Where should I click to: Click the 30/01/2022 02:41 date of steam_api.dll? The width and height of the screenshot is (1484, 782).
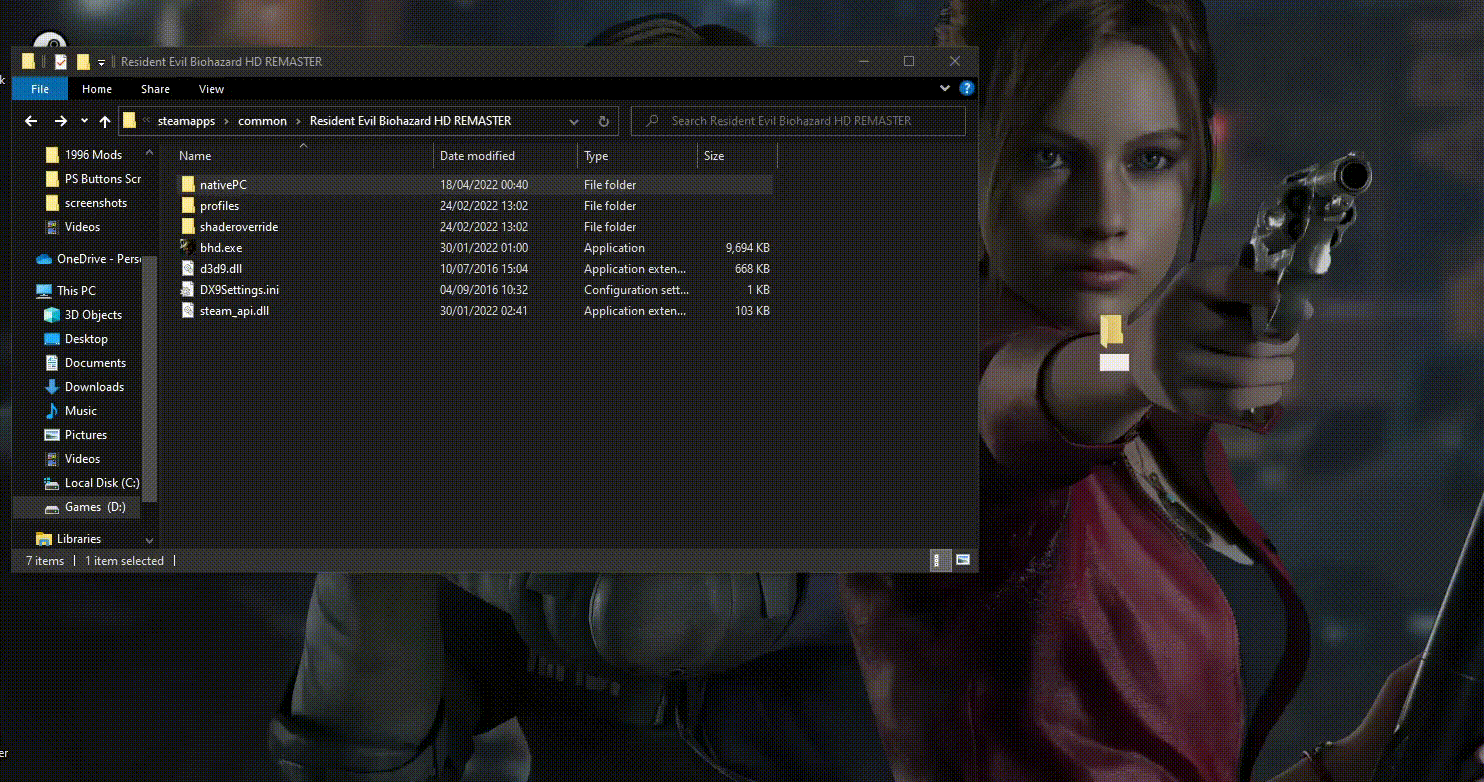484,311
